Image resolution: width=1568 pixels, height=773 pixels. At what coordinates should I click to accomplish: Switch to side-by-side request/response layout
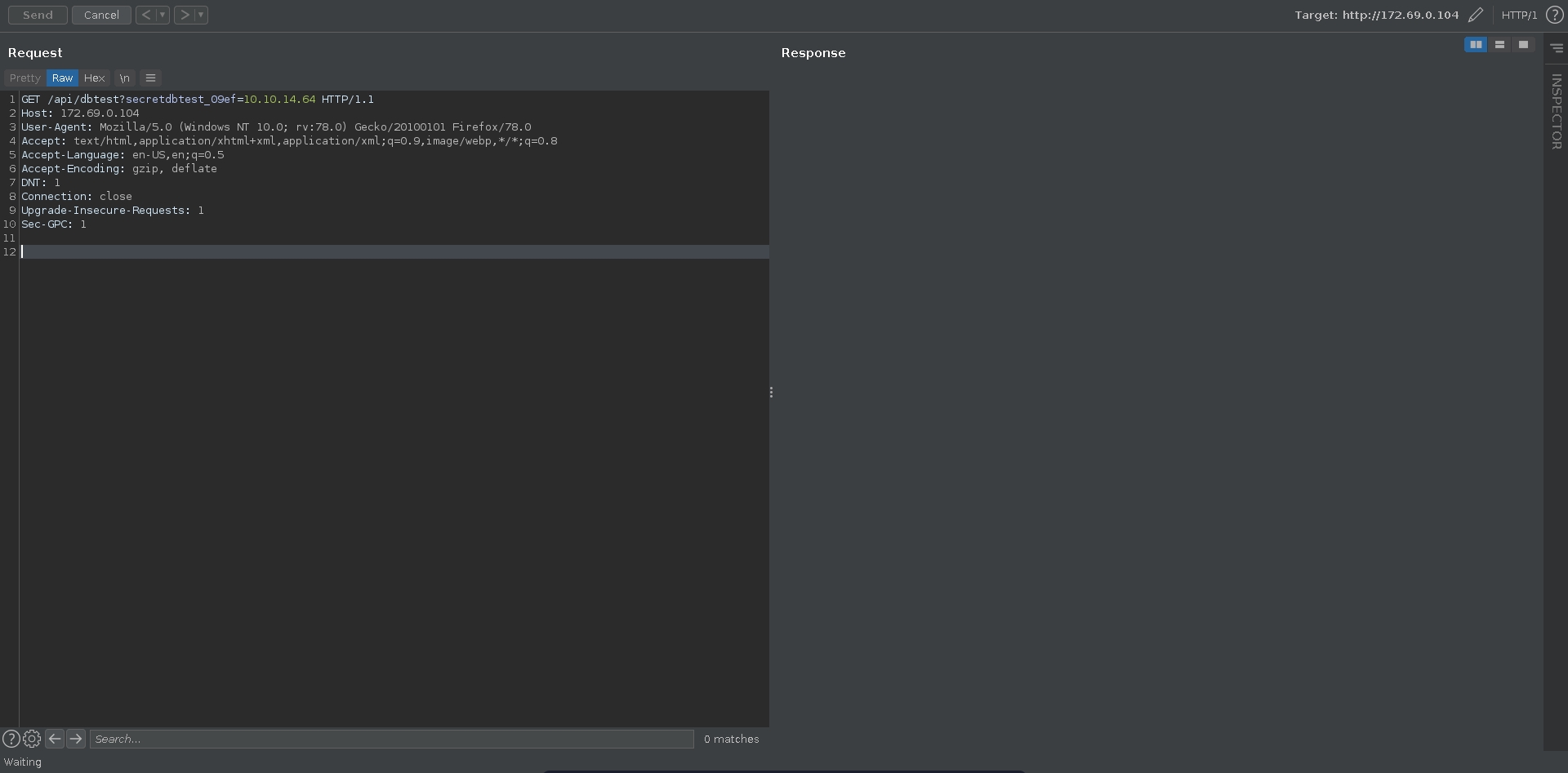click(x=1476, y=45)
